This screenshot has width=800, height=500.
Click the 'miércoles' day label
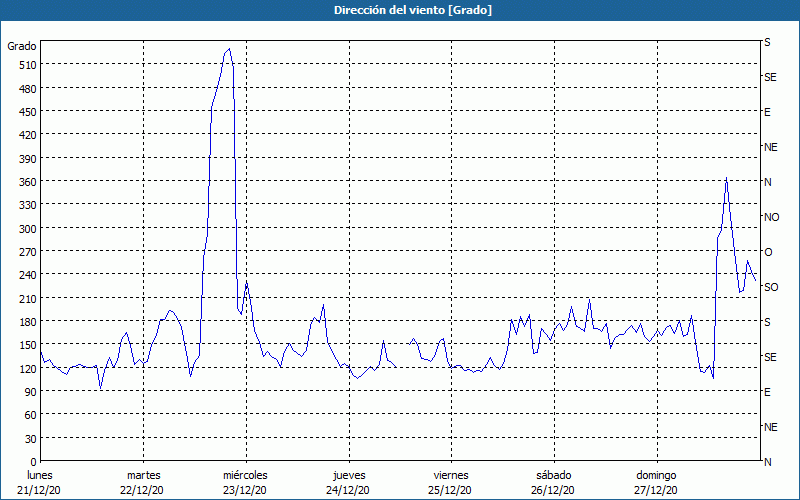pyautogui.click(x=245, y=475)
